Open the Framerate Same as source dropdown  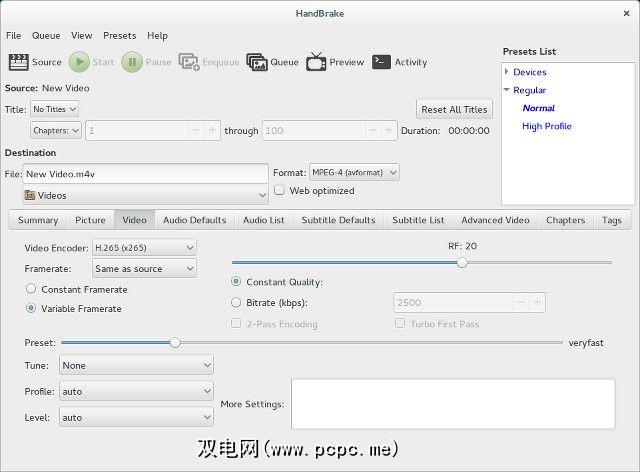point(144,268)
